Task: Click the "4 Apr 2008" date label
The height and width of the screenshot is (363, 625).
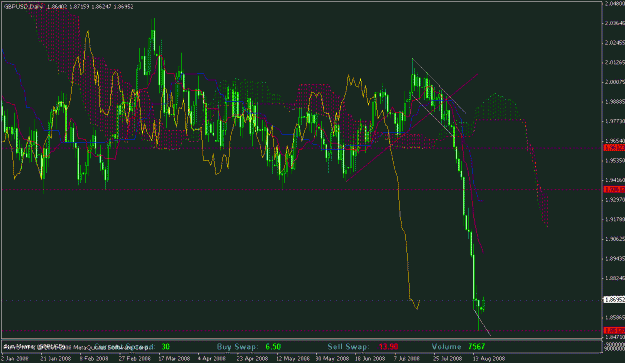Action: [212, 358]
